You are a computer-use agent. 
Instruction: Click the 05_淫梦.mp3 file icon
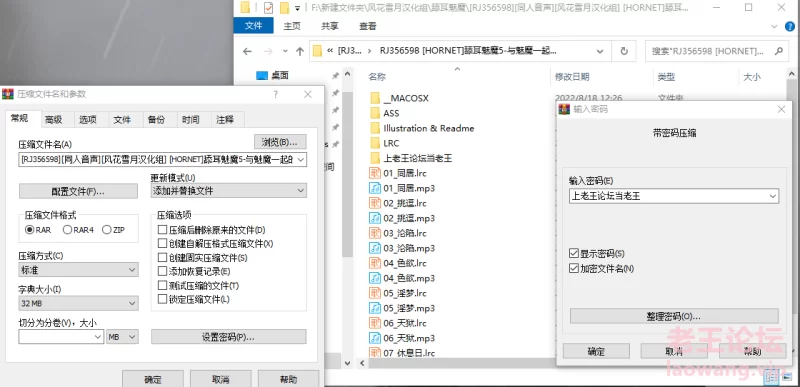[x=375, y=308]
